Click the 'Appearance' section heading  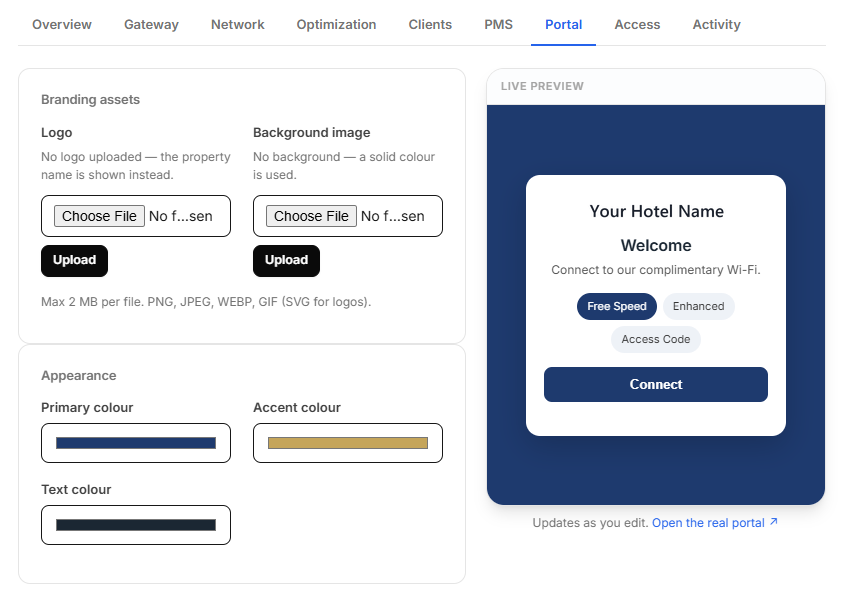[x=78, y=376]
